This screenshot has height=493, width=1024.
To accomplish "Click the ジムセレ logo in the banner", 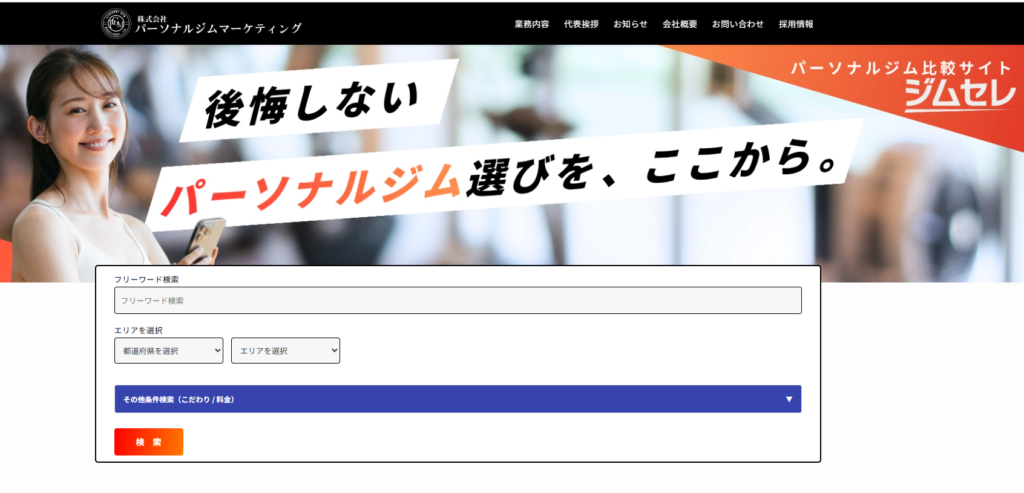I will (959, 95).
